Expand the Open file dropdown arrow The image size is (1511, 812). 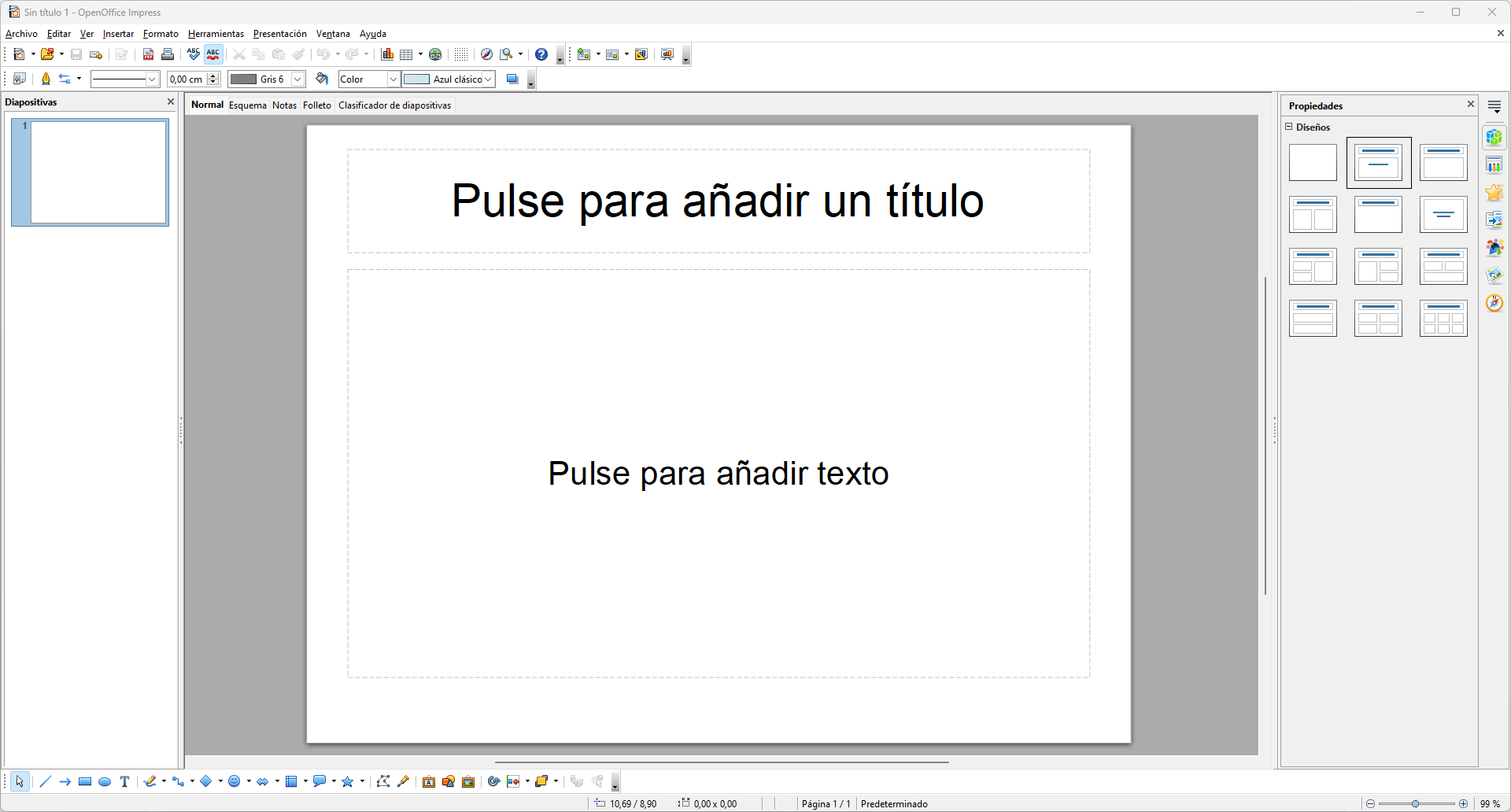61,54
